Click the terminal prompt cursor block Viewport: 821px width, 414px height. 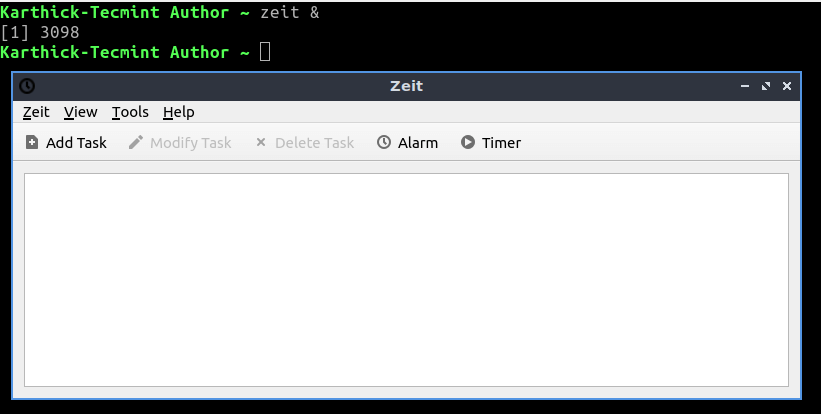click(265, 52)
